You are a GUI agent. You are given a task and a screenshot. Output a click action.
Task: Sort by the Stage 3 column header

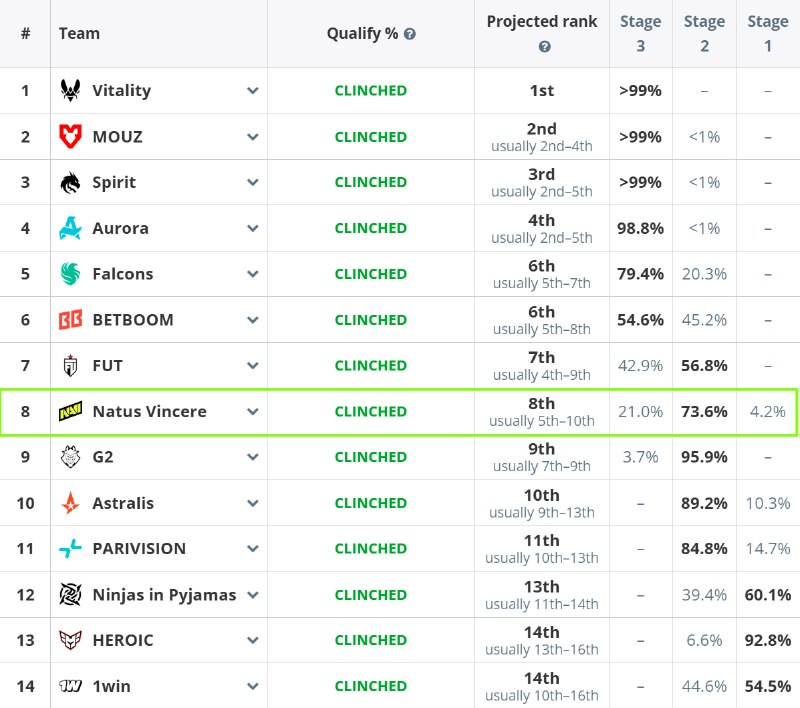pyautogui.click(x=640, y=34)
